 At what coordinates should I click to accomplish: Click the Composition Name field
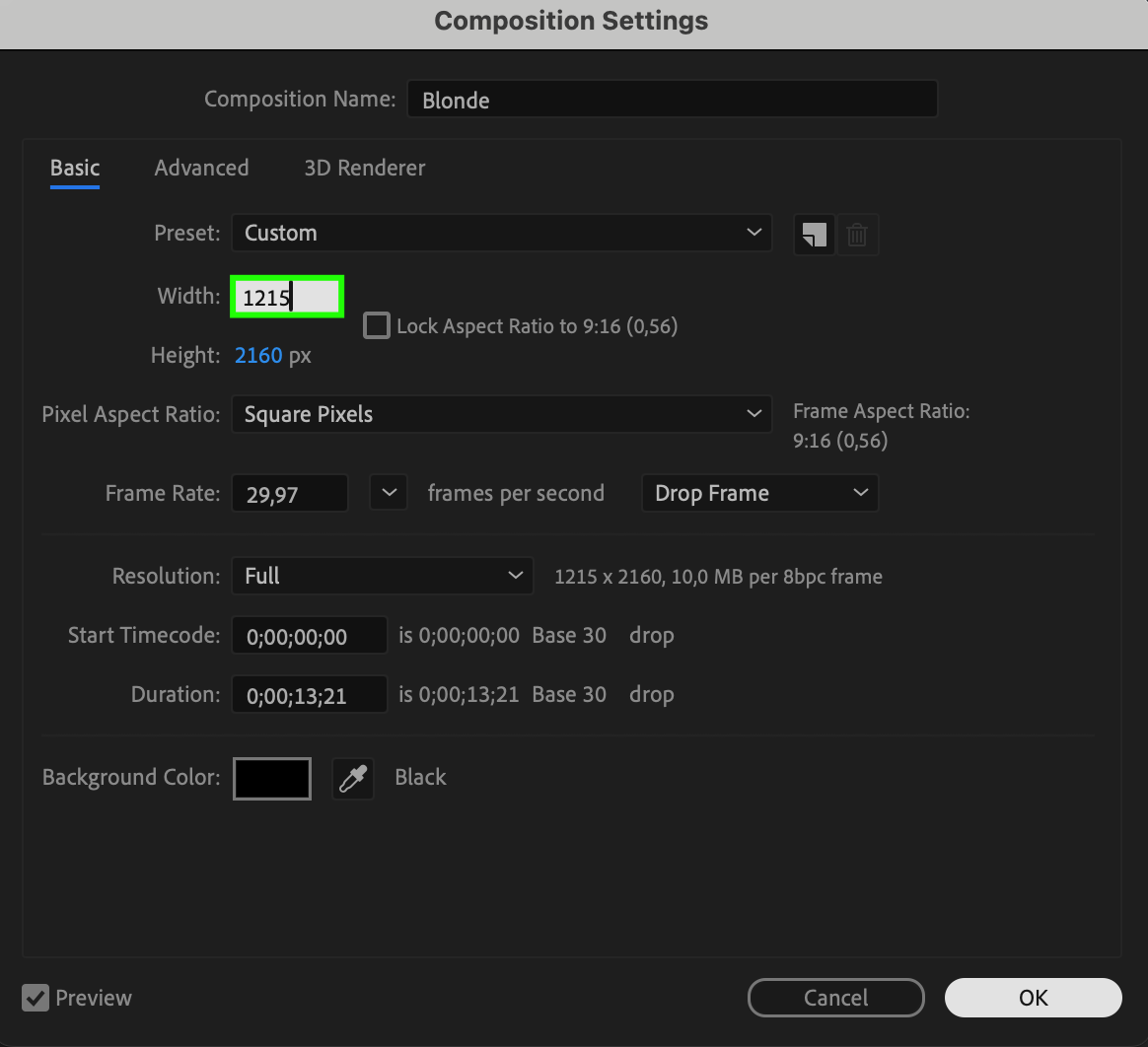(x=672, y=100)
